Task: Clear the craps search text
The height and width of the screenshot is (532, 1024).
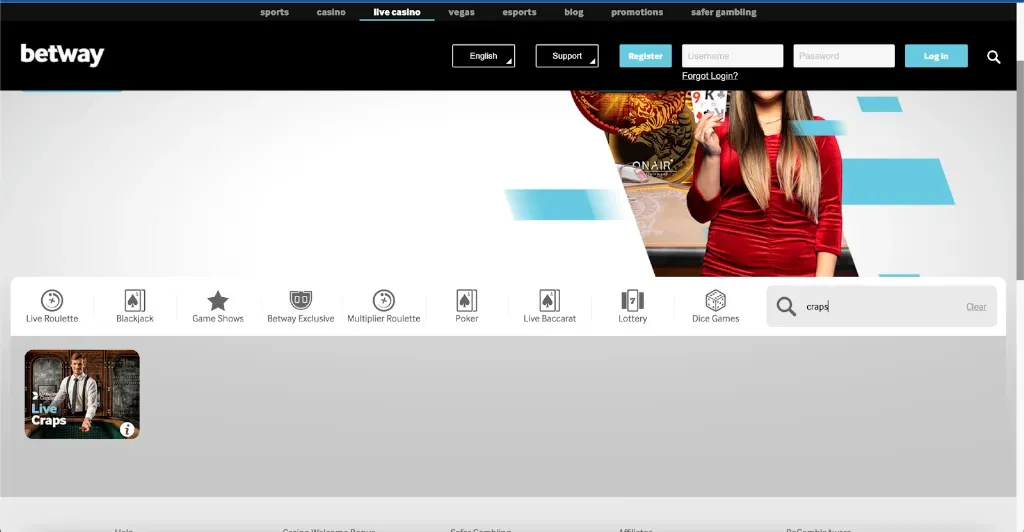Action: [x=976, y=307]
